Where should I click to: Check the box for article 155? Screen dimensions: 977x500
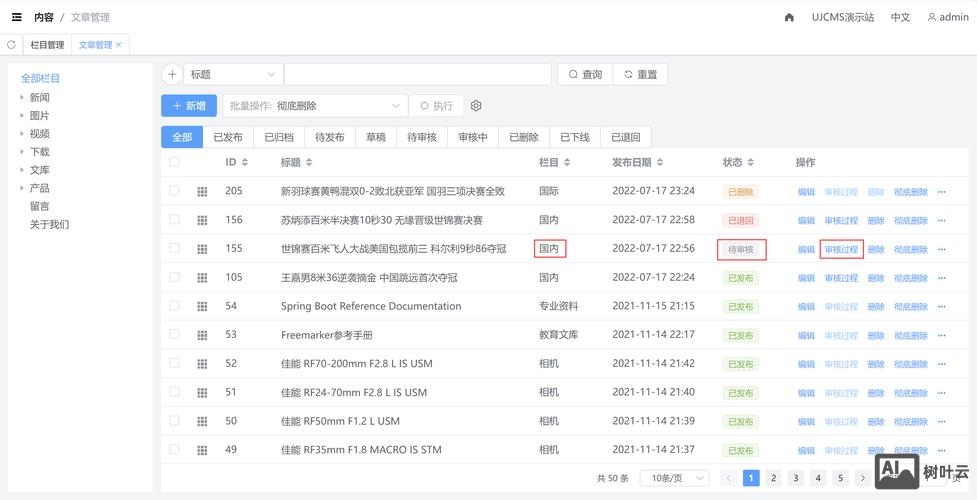point(174,248)
